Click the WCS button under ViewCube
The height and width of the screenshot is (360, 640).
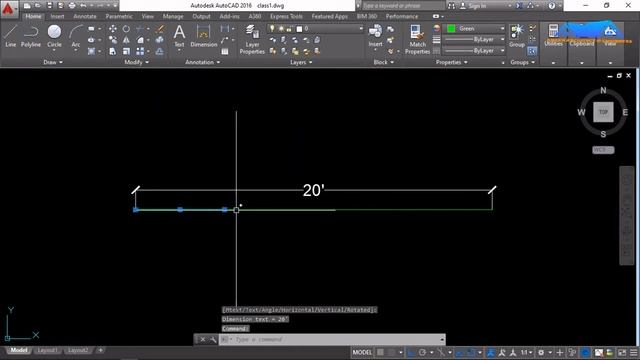point(603,150)
